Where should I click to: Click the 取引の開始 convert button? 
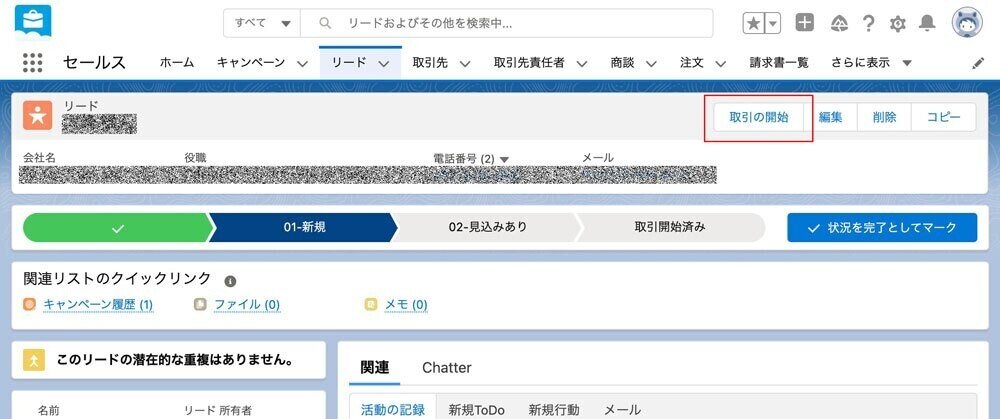tap(758, 117)
